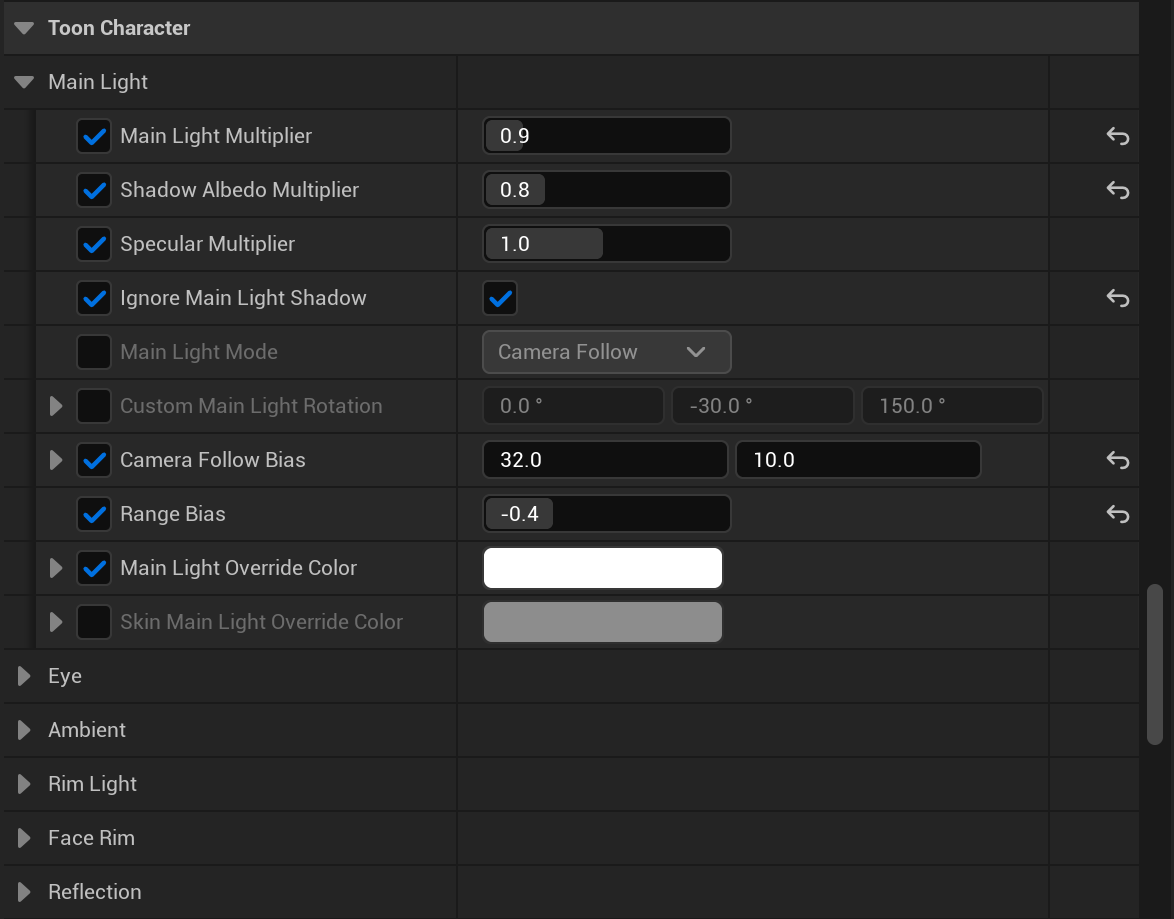
Task: Open the Main Light Mode Camera Follow dropdown
Action: click(606, 352)
